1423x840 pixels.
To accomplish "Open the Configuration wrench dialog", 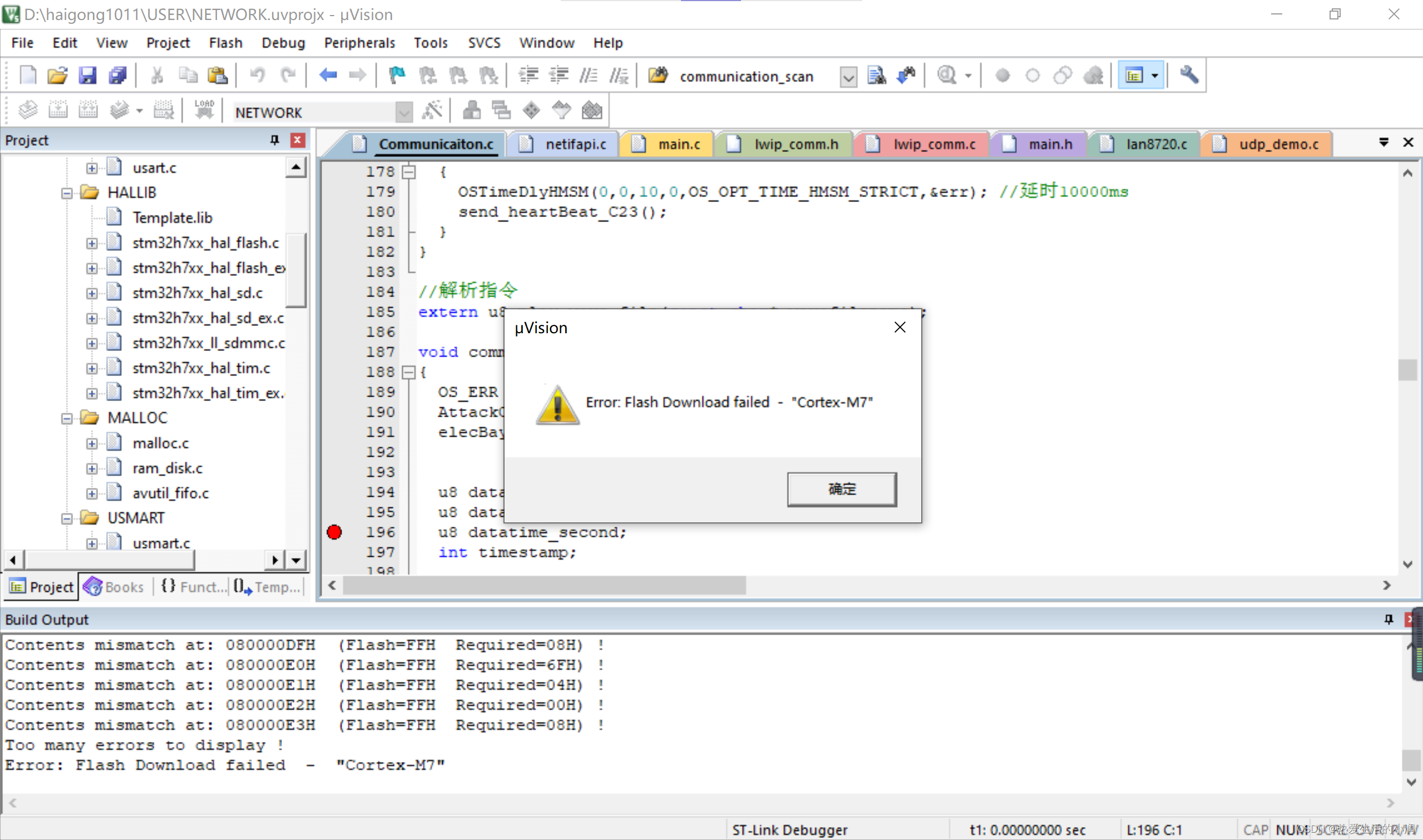I will (1189, 75).
